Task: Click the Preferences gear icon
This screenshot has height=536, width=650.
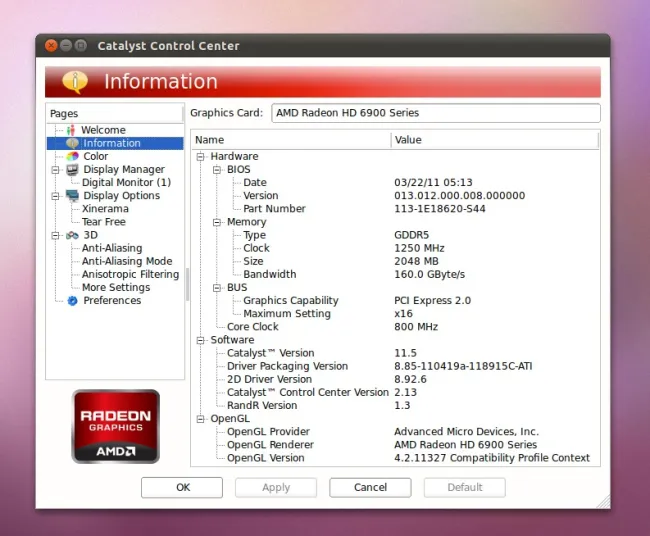Action: point(72,301)
